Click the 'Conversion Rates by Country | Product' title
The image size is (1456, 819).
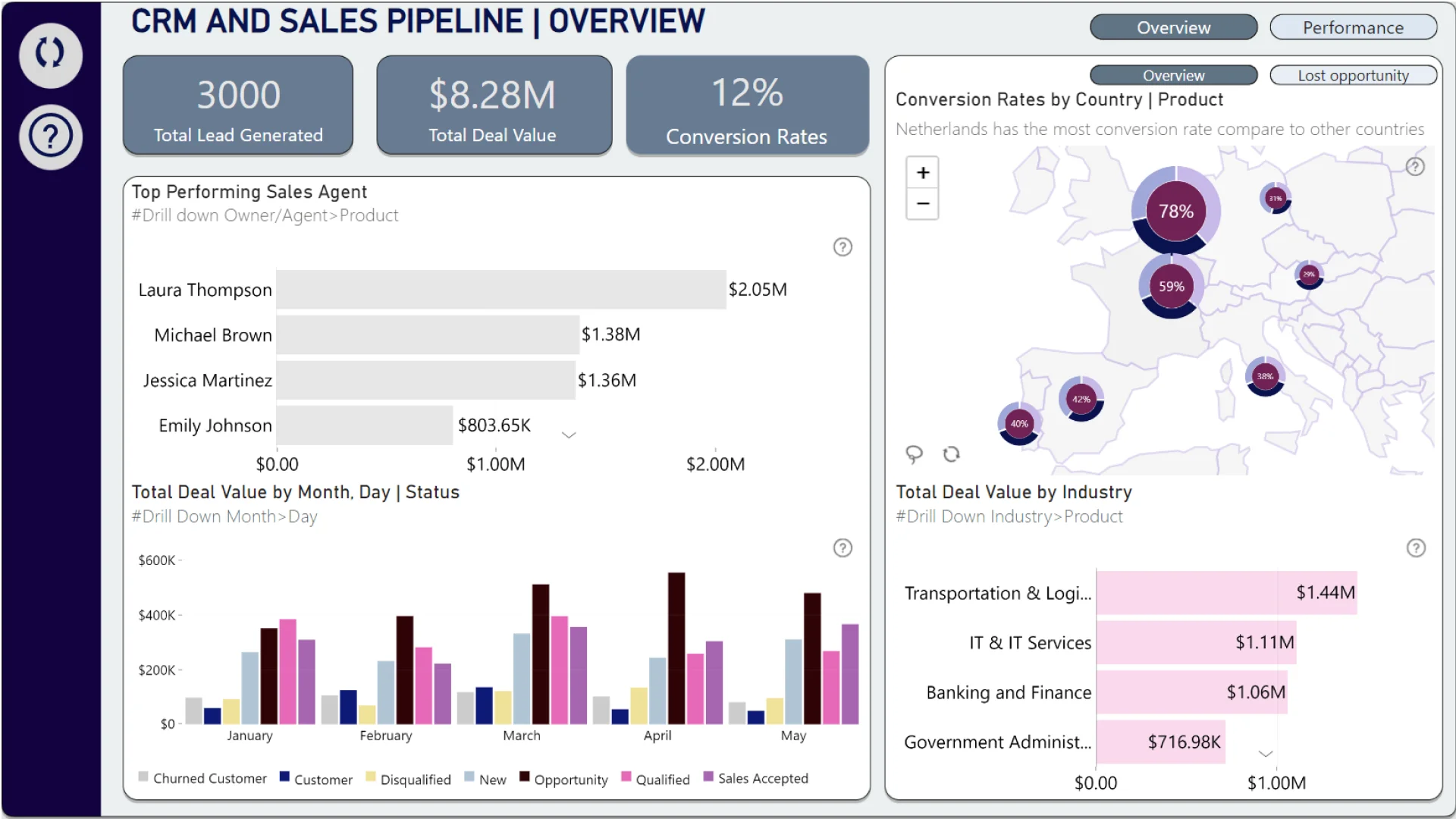(1059, 100)
